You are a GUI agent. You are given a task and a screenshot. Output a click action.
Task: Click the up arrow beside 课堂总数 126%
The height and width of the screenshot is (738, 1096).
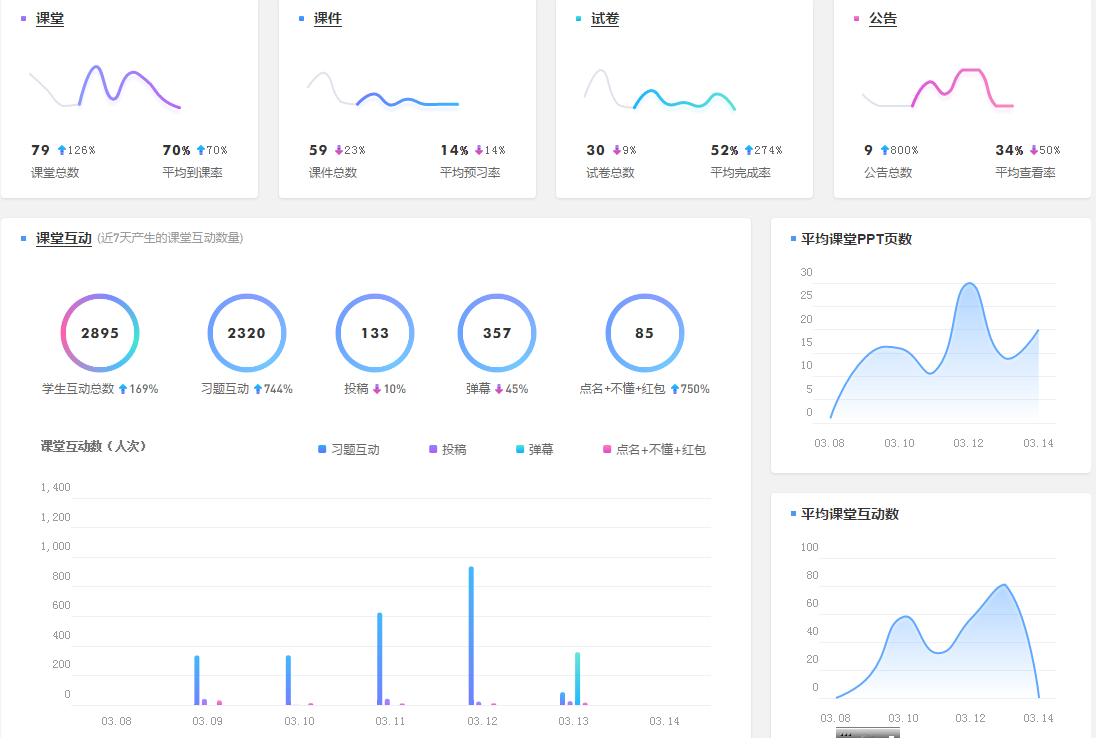coord(61,150)
